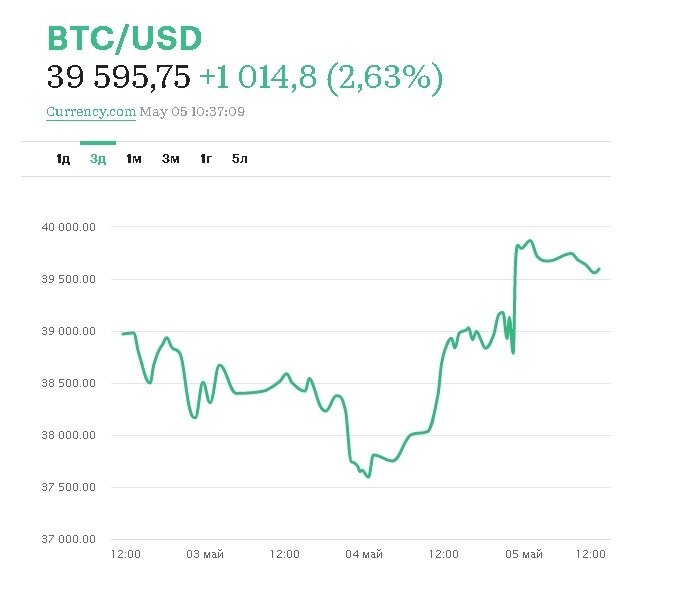Click the 04 май date axis label
Viewport: 694px width, 596px height.
pyautogui.click(x=364, y=554)
